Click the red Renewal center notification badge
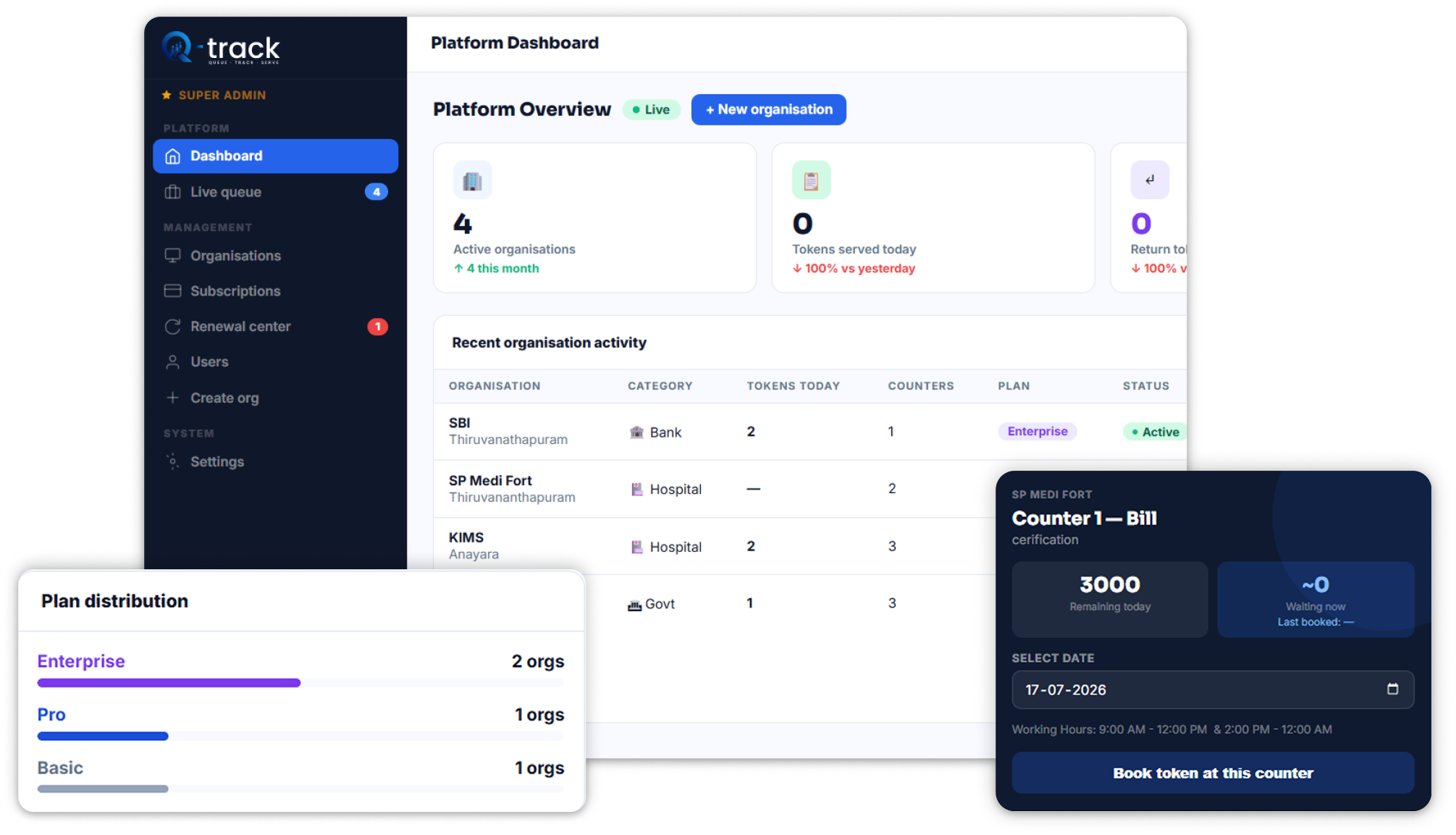The image size is (1456, 835). coord(377,327)
